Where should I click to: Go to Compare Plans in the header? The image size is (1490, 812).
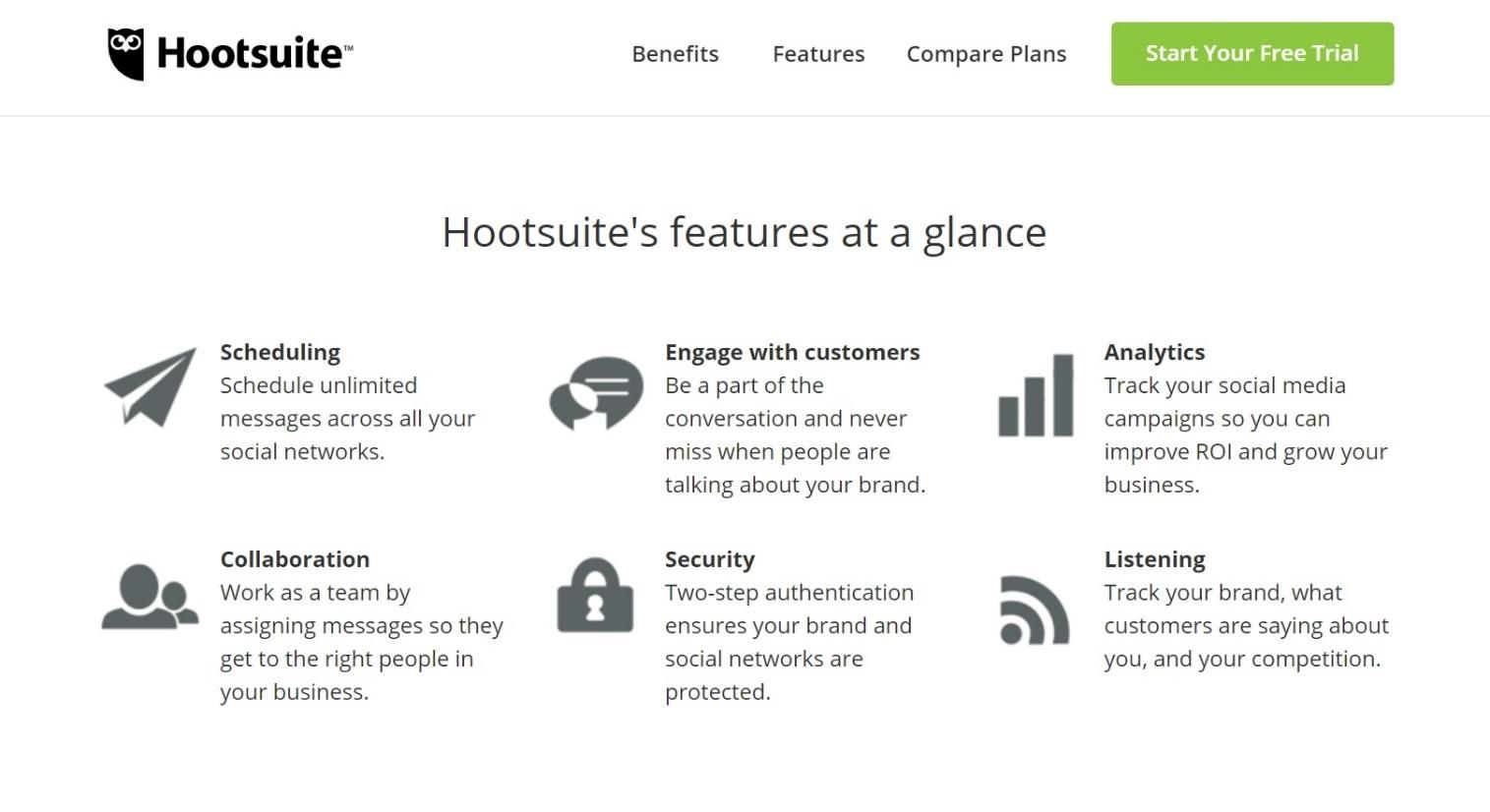(986, 54)
